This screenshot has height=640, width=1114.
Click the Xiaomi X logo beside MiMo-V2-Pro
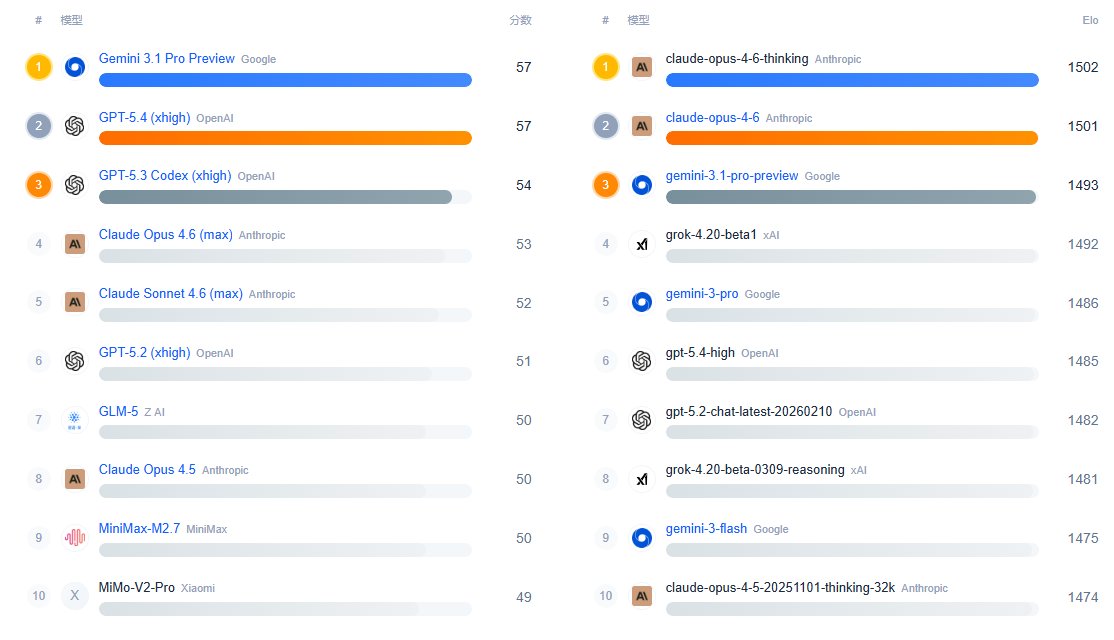point(74,596)
